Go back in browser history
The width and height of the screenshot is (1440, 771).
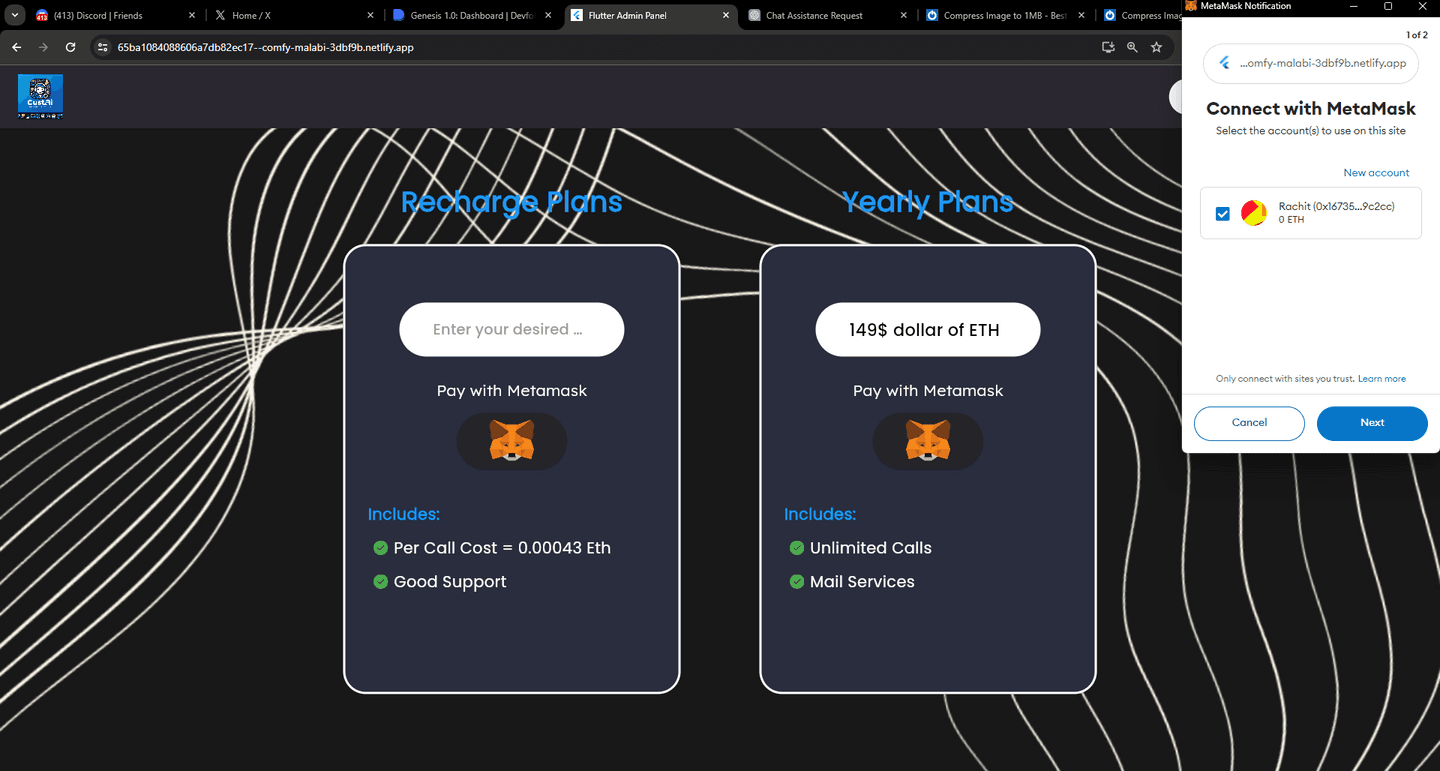point(16,47)
